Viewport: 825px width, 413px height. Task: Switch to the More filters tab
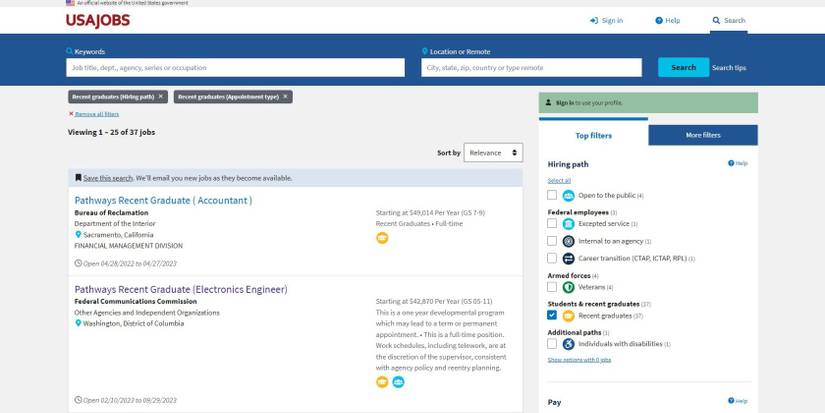pyautogui.click(x=703, y=135)
